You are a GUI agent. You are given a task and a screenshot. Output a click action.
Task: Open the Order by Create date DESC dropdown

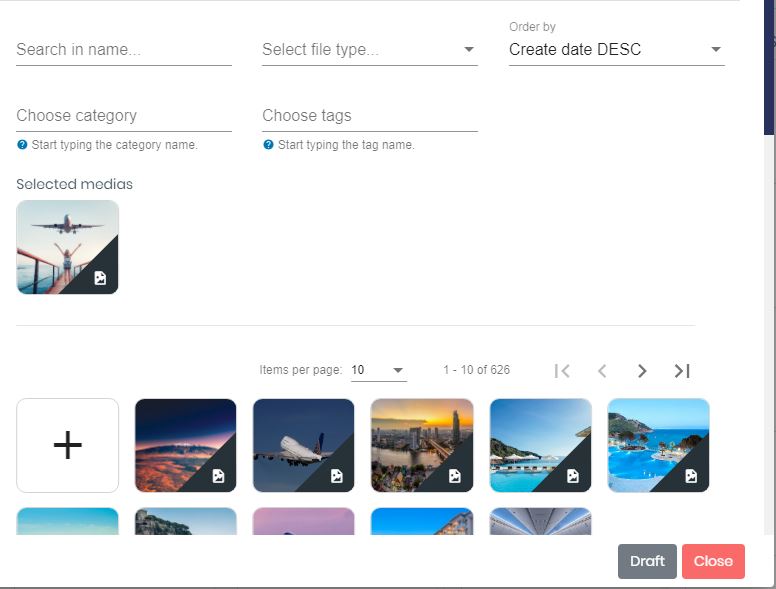[617, 49]
